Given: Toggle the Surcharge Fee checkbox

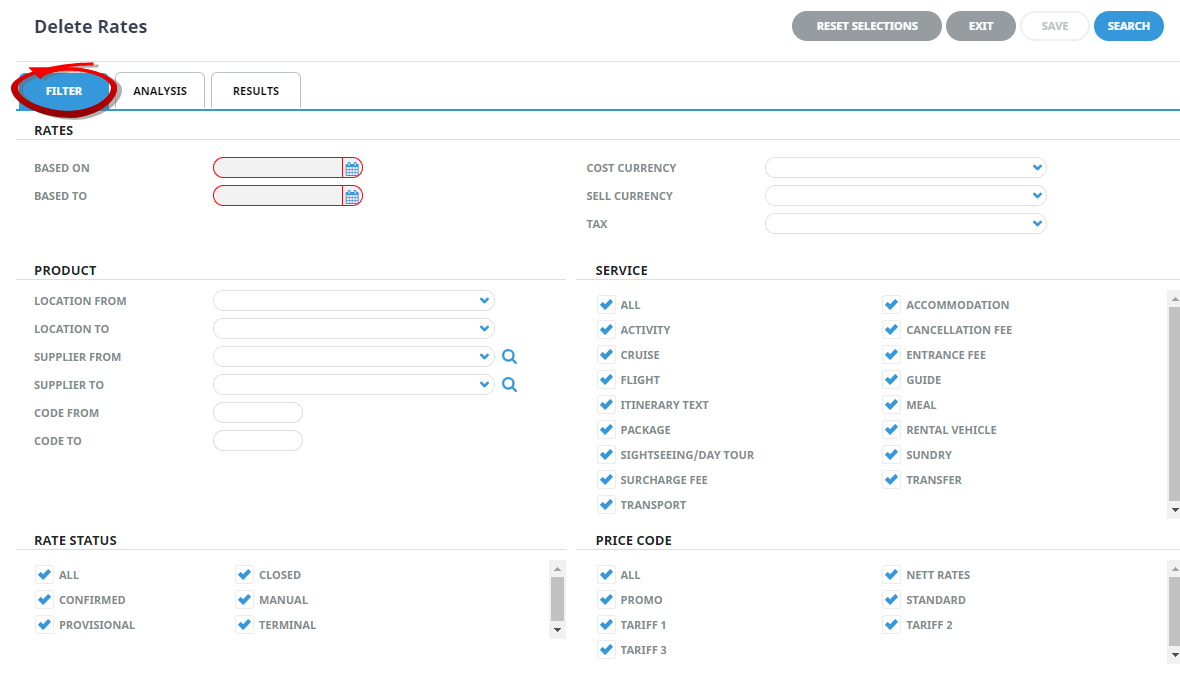Looking at the screenshot, I should point(606,480).
